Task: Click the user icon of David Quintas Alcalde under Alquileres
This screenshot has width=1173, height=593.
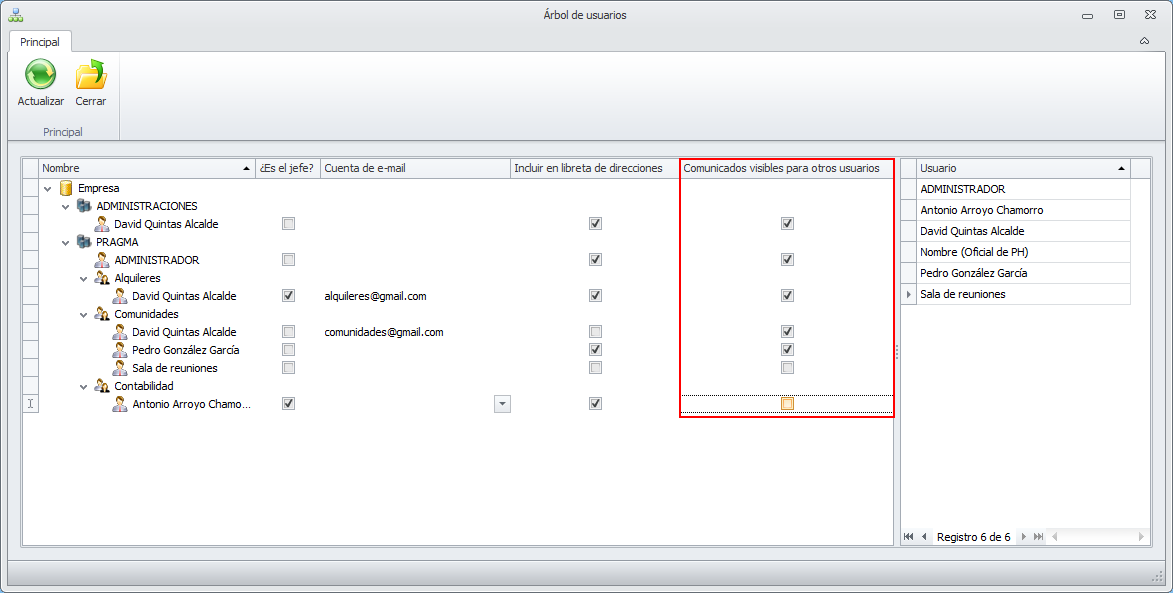Action: [120, 296]
